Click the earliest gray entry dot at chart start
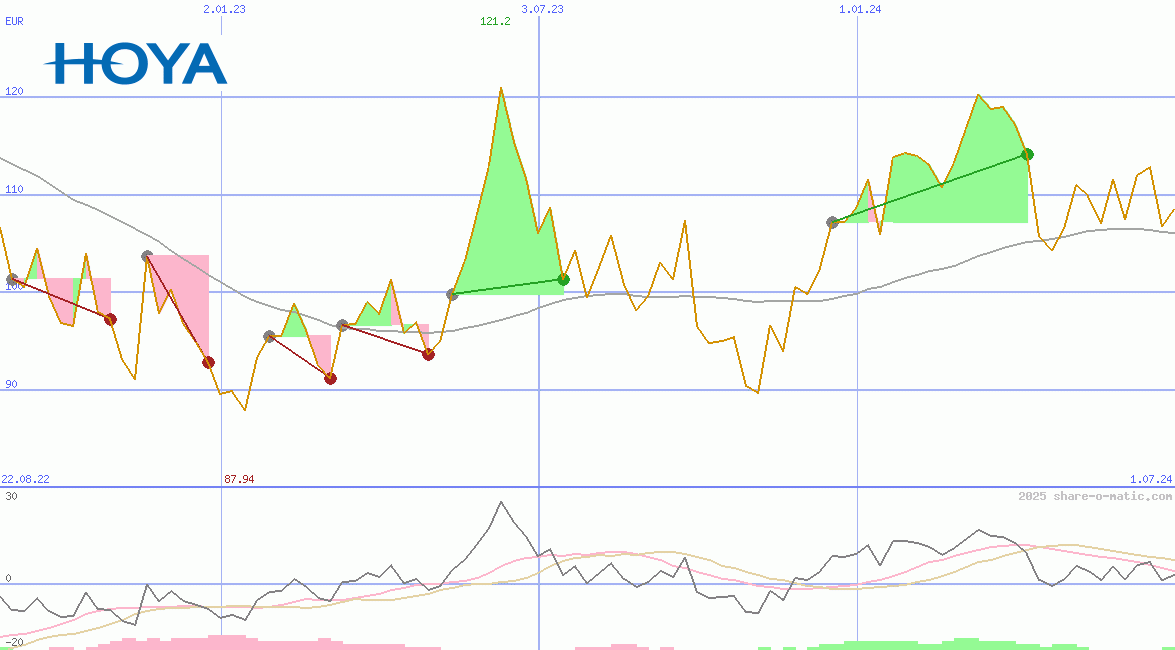 (x=12, y=279)
